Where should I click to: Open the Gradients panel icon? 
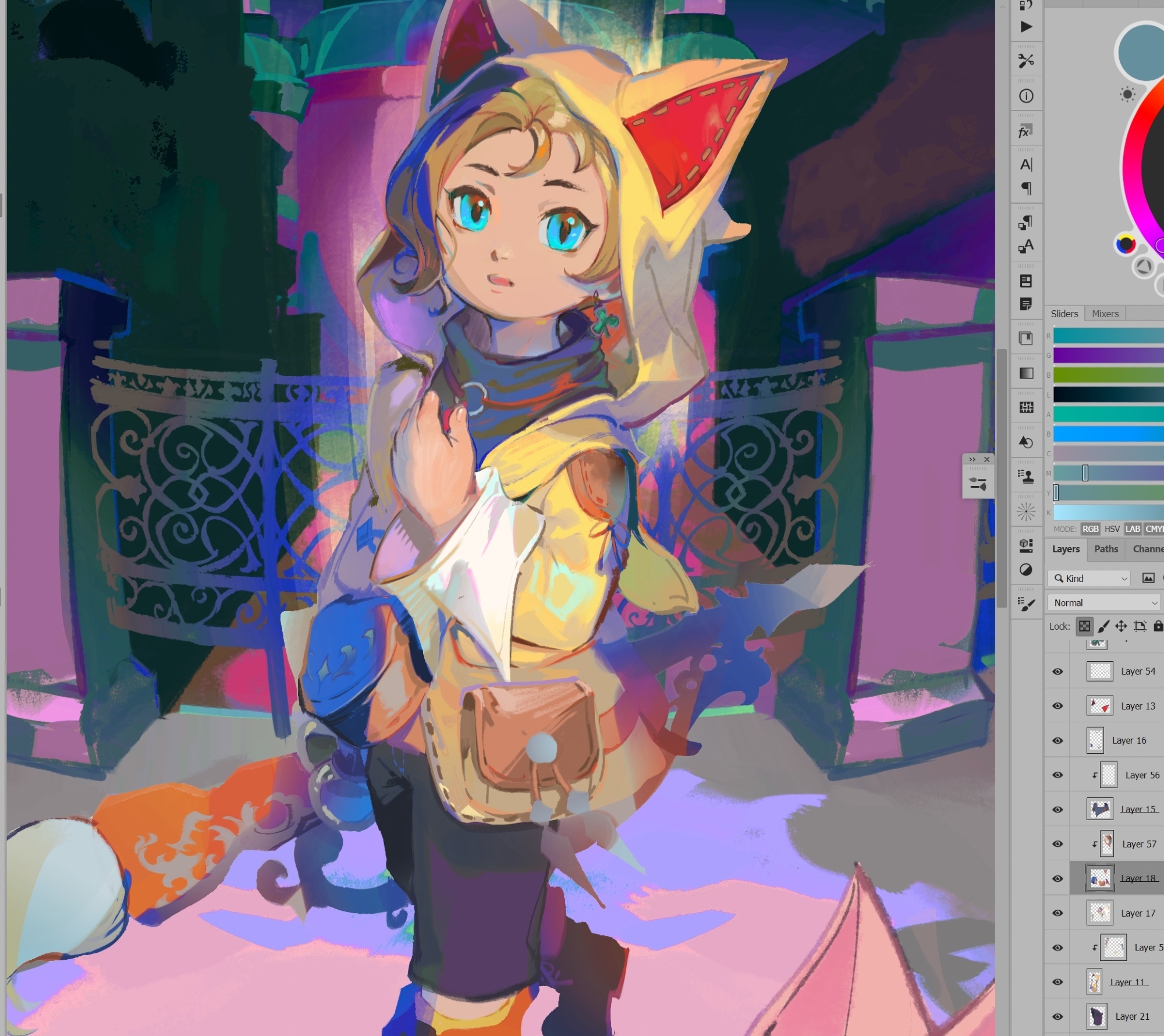(1026, 373)
